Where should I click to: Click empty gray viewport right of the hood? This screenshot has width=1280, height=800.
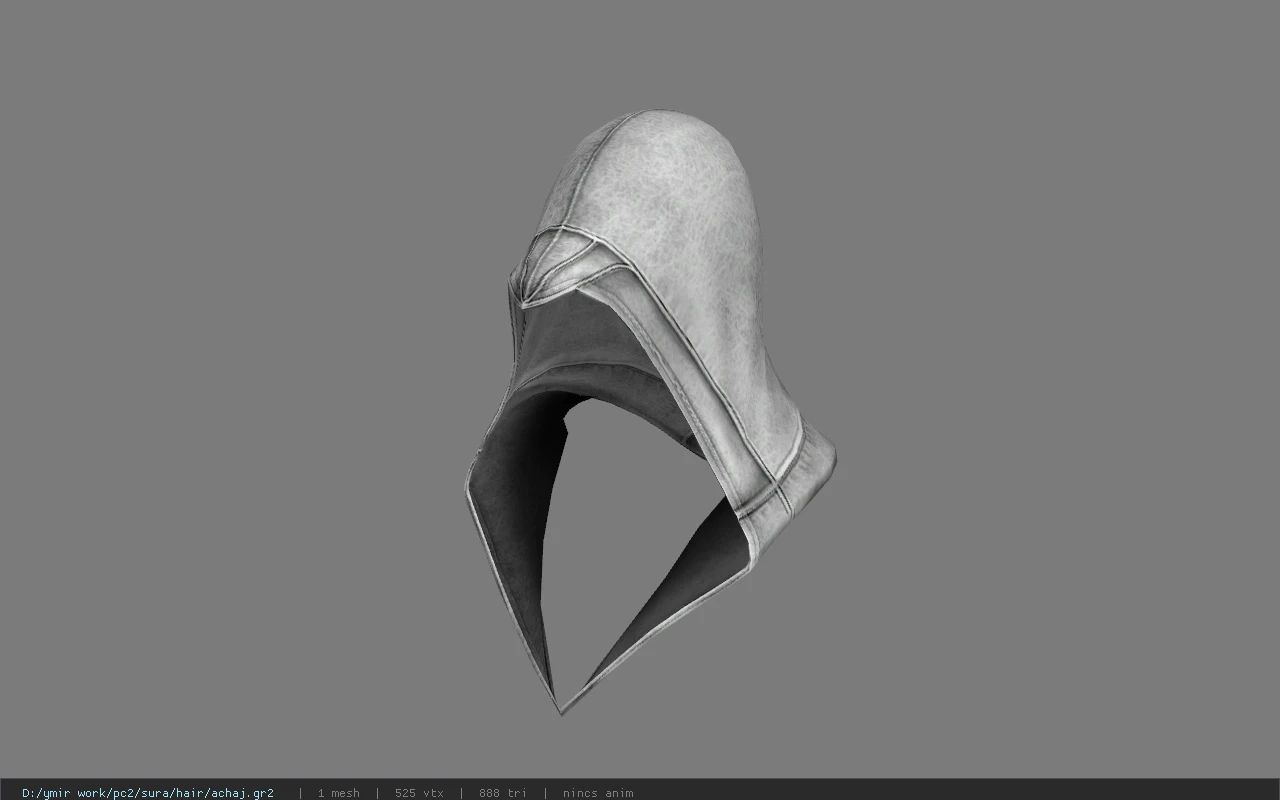[1050, 400]
